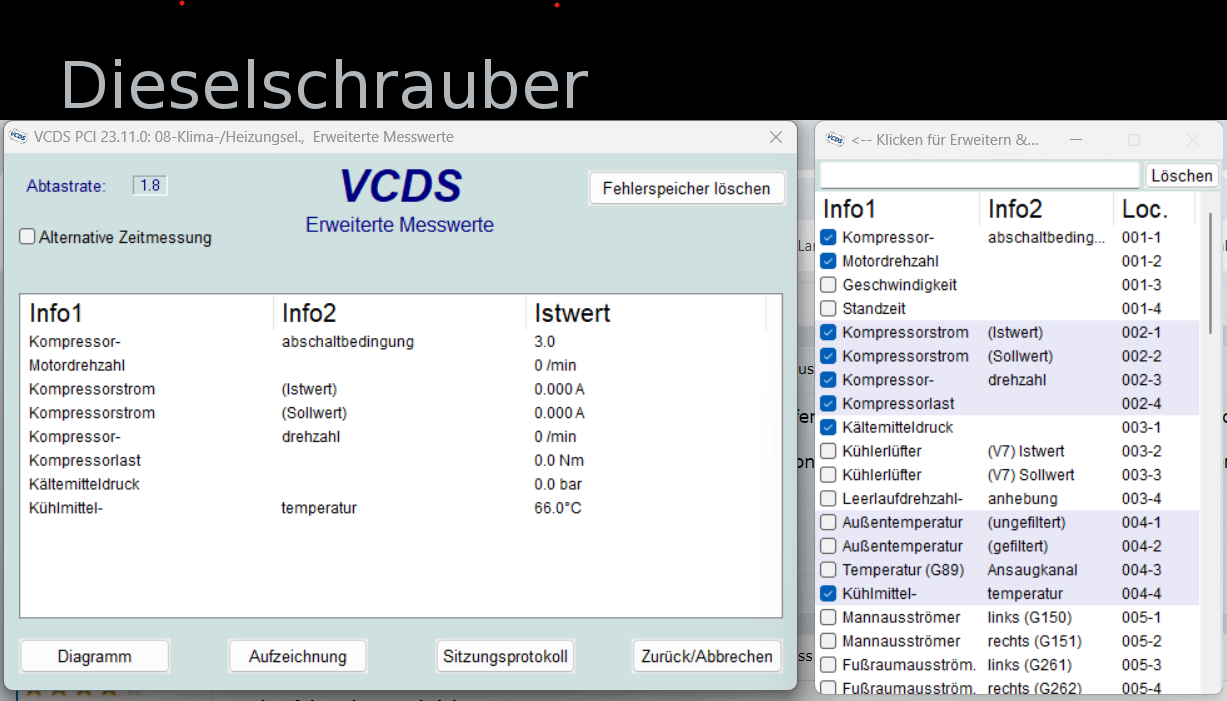Screen dimensions: 1227x701
Task: Check Außentemperatur (gefiltert) 004-2 checkbox
Action: click(x=828, y=546)
